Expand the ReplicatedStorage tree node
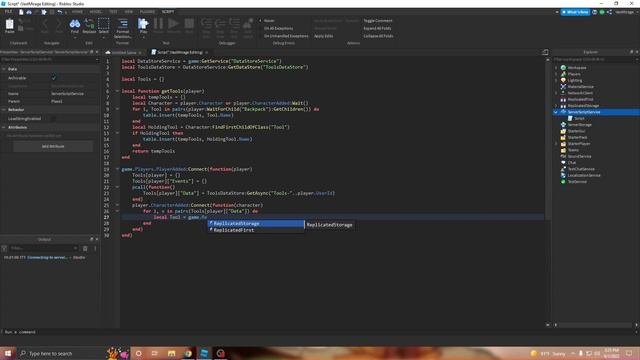This screenshot has height=360, width=640. [556, 106]
